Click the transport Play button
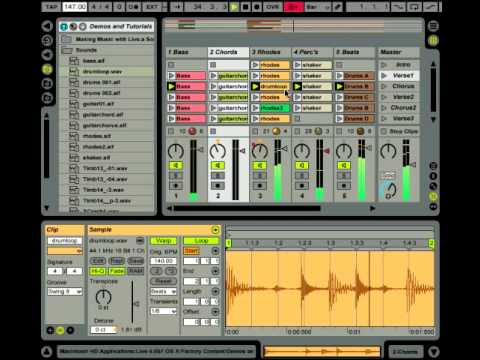 pos(234,7)
